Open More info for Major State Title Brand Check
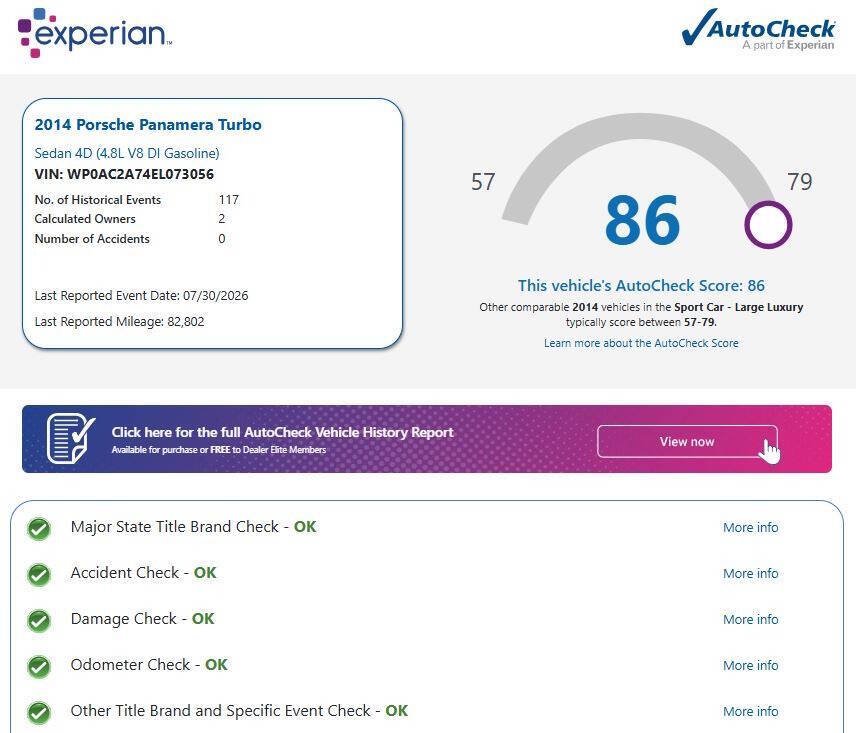864x733 pixels. click(x=750, y=527)
